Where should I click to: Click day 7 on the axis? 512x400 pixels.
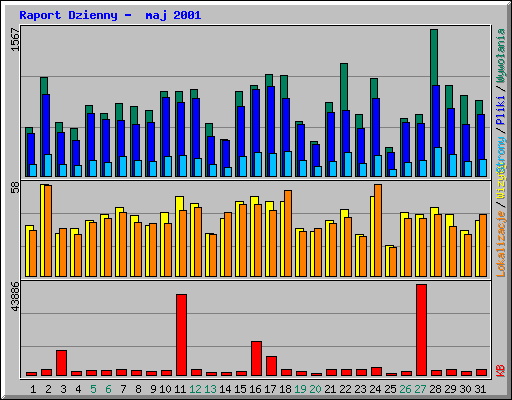123,389
